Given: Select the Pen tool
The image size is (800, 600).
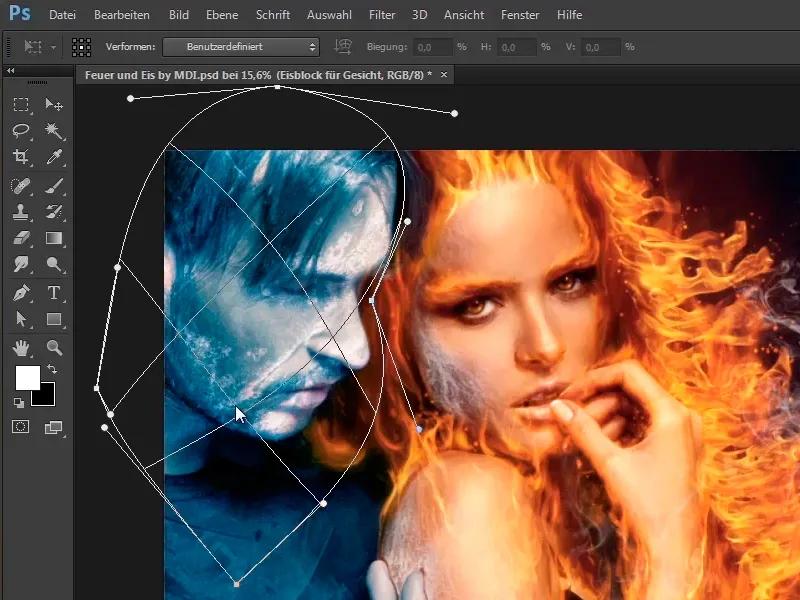Looking at the screenshot, I should (x=21, y=293).
